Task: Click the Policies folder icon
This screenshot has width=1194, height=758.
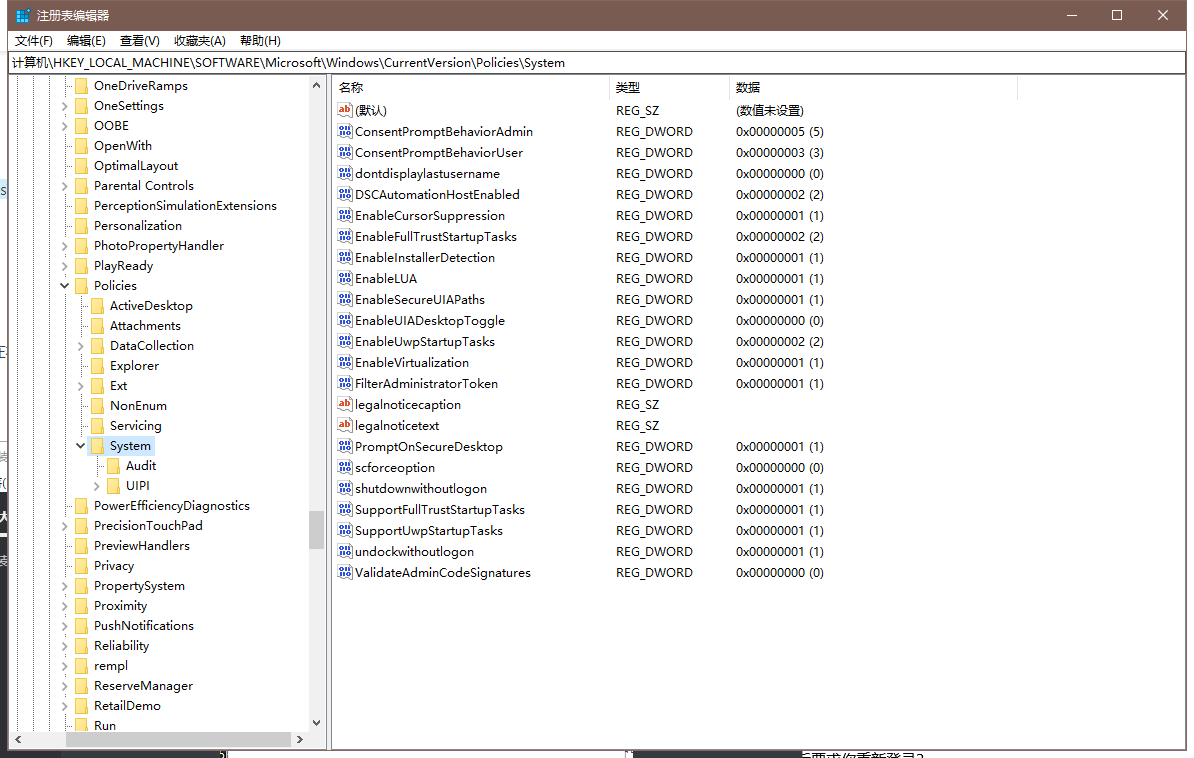Action: coord(82,286)
